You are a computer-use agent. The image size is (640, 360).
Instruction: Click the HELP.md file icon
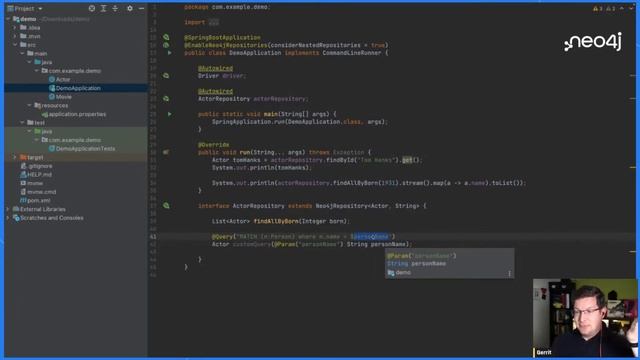23,174
